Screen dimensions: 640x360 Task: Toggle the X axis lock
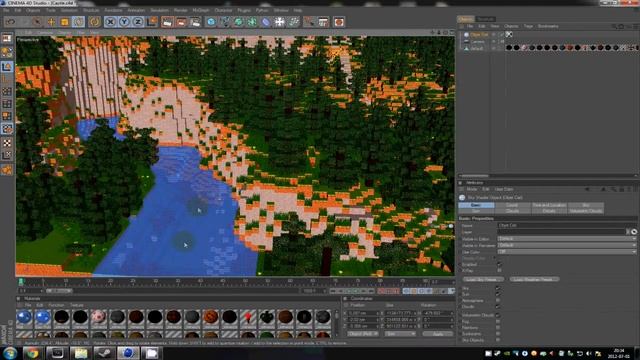[110, 22]
